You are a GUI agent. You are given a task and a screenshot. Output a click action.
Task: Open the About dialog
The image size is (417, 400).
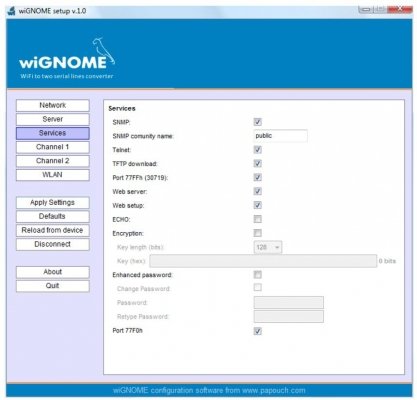(53, 272)
